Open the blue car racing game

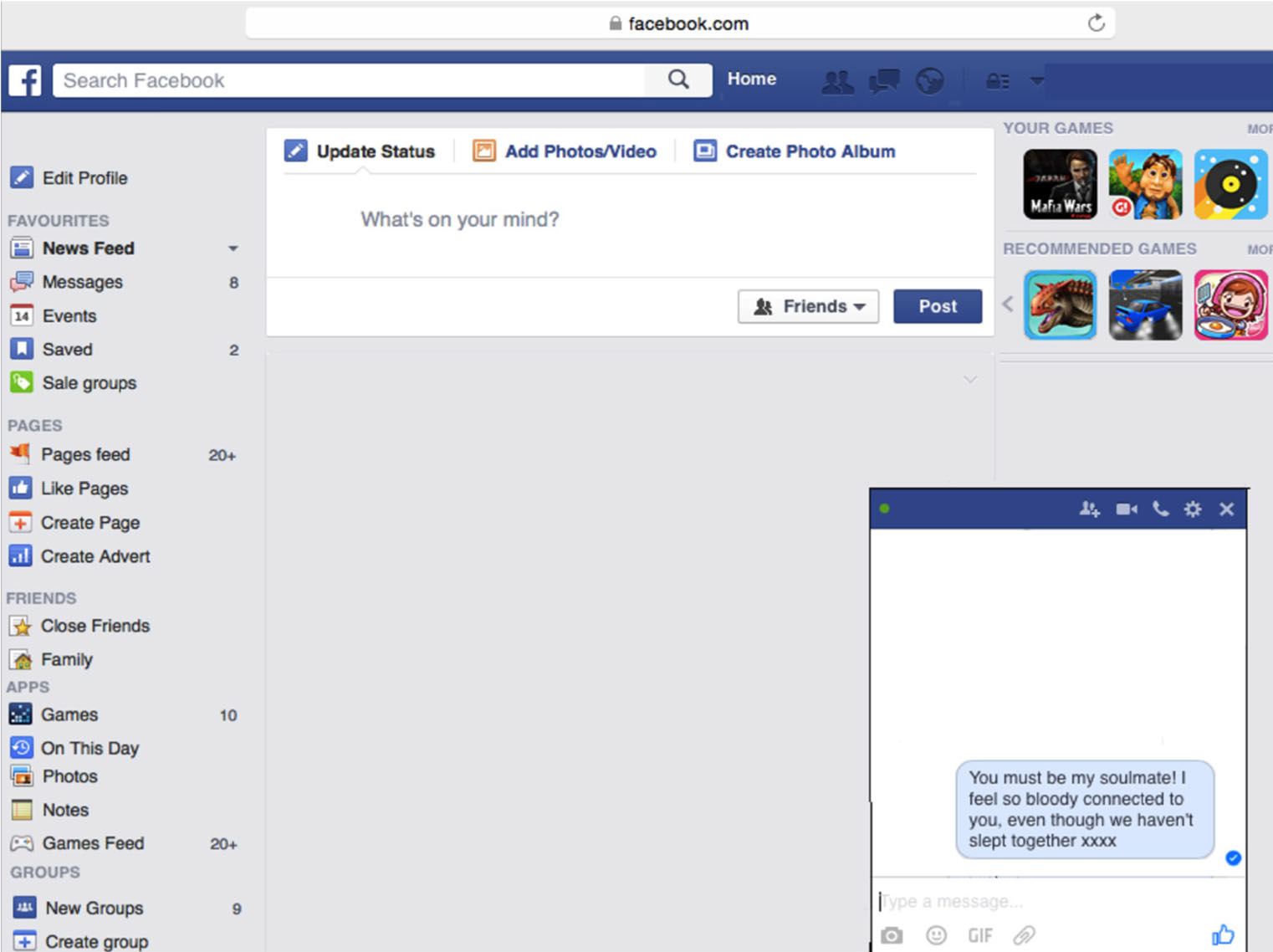(x=1145, y=305)
